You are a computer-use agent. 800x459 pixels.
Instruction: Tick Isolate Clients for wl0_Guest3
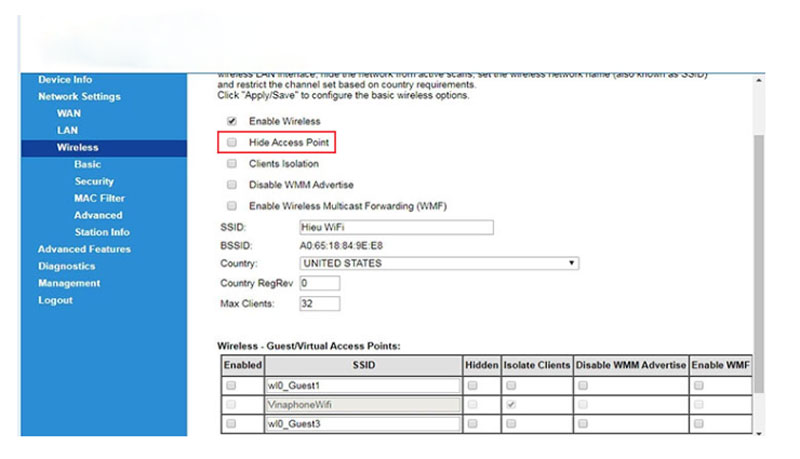tap(511, 424)
